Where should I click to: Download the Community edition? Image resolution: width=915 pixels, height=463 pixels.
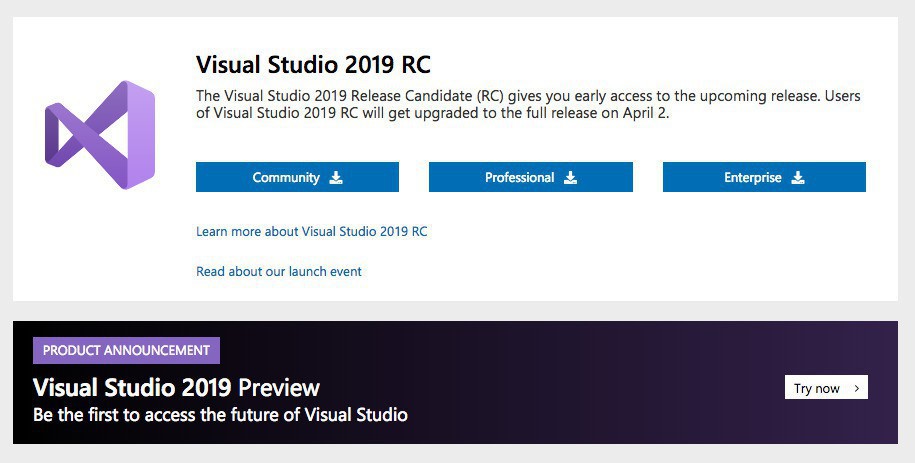pyautogui.click(x=297, y=177)
